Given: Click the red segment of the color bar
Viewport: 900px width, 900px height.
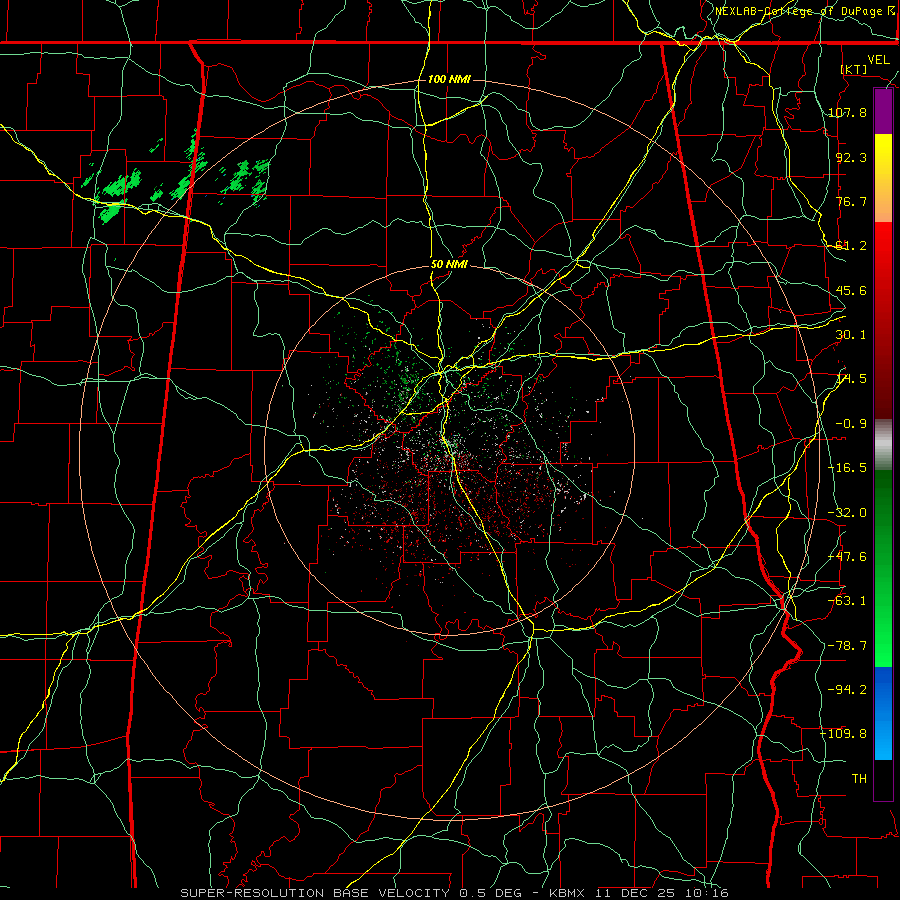Looking at the screenshot, I should pyautogui.click(x=883, y=320).
